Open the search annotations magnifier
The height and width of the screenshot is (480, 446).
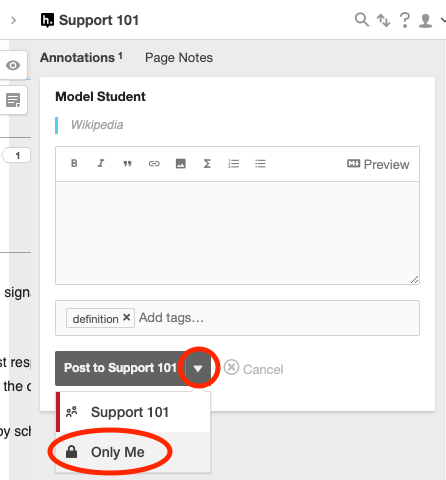(x=362, y=20)
